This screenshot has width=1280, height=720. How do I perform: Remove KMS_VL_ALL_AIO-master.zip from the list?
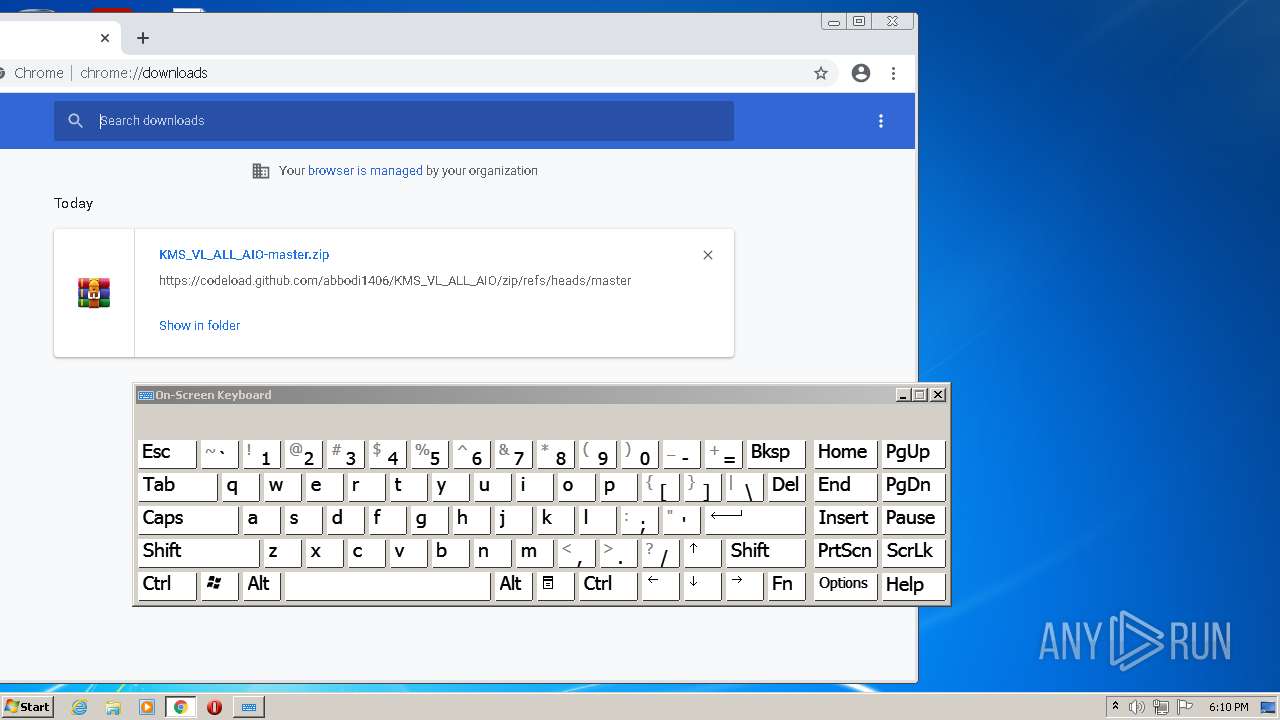tap(708, 255)
